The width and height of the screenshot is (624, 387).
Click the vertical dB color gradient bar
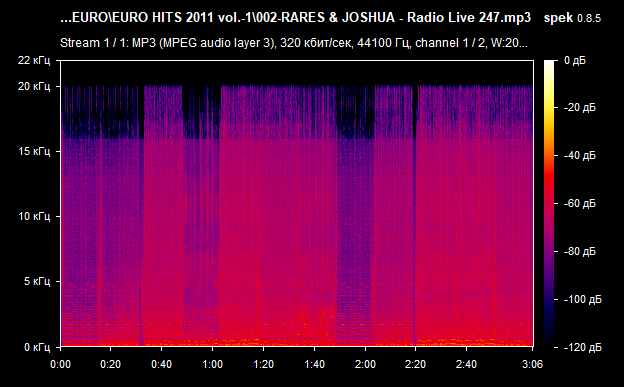(549, 203)
